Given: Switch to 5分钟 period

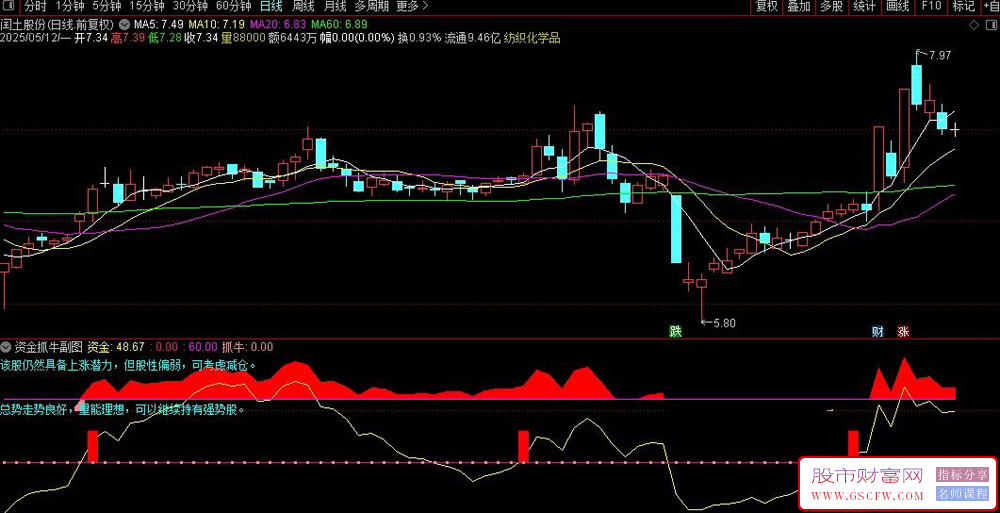Looking at the screenshot, I should pyautogui.click(x=107, y=6).
